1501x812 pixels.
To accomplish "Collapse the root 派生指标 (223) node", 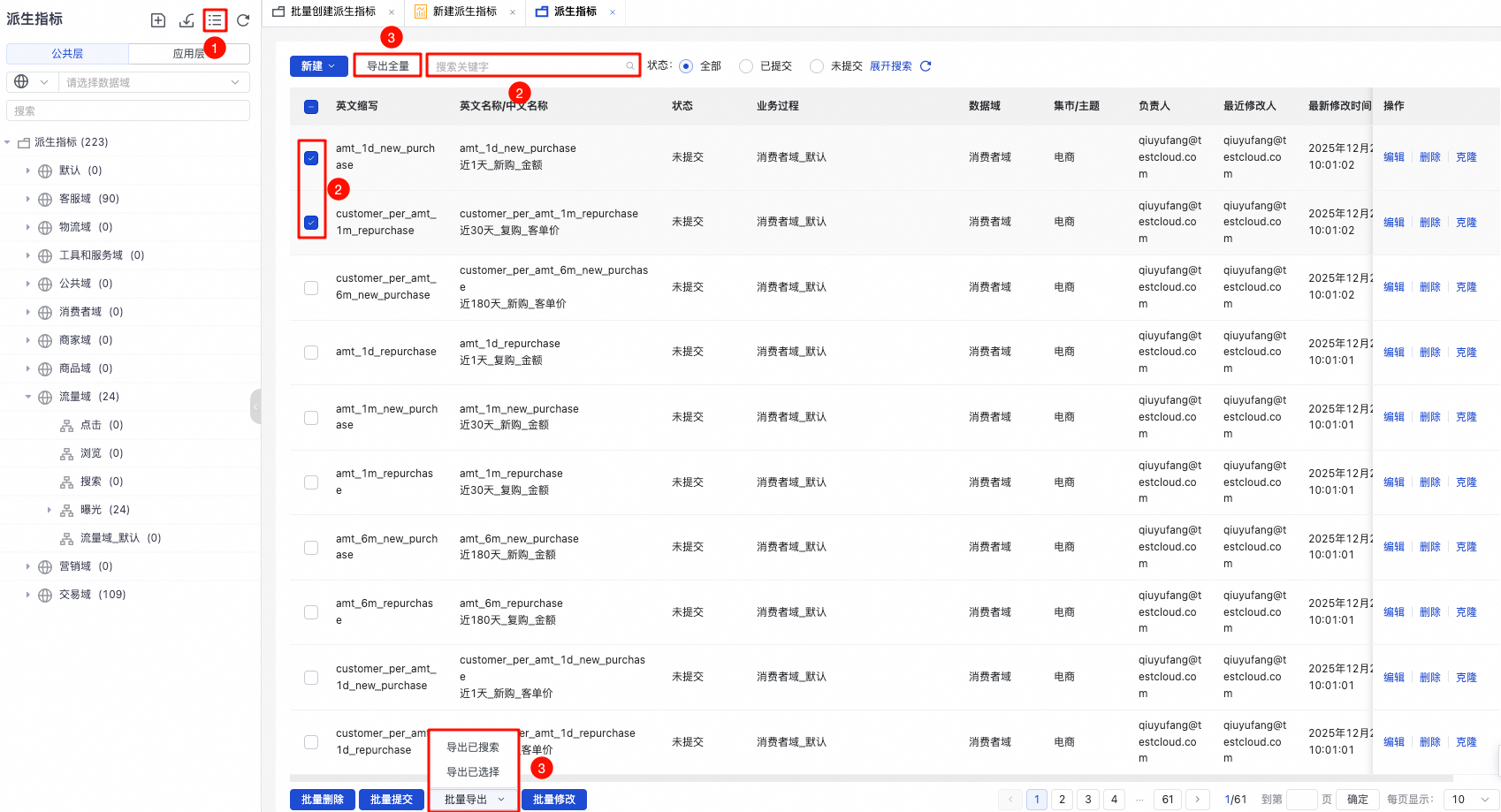I will (8, 142).
